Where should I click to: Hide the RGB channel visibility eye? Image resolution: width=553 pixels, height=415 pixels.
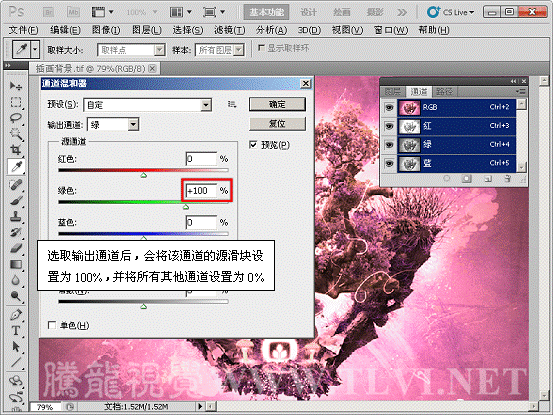389,107
